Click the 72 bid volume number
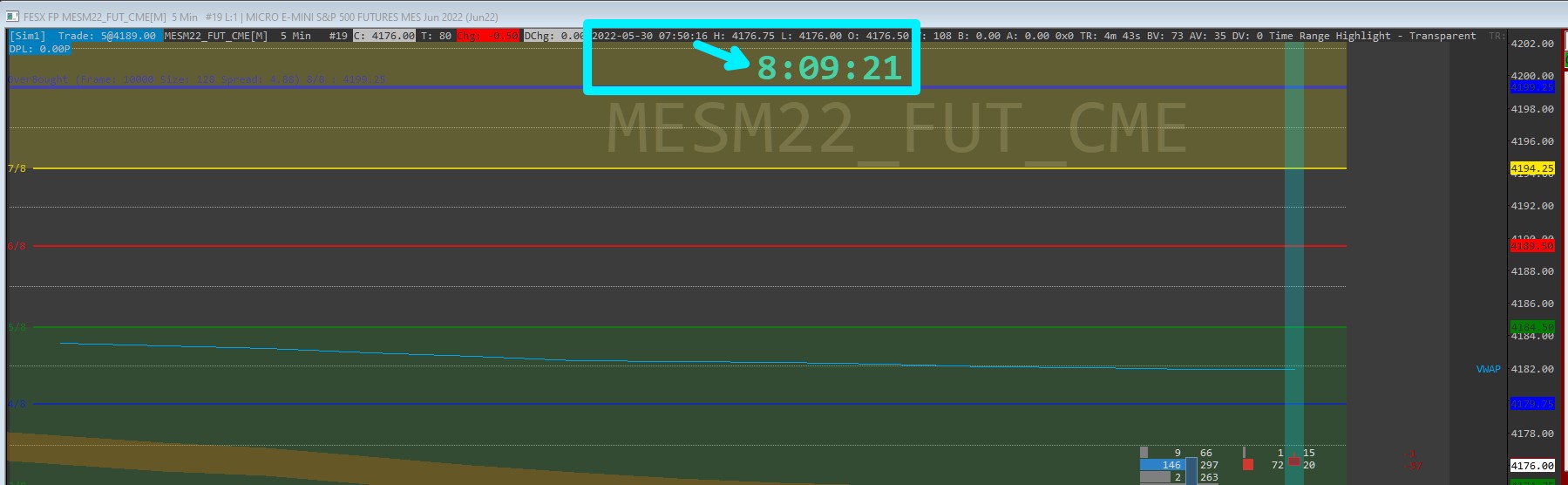1568x485 pixels. [x=1277, y=465]
